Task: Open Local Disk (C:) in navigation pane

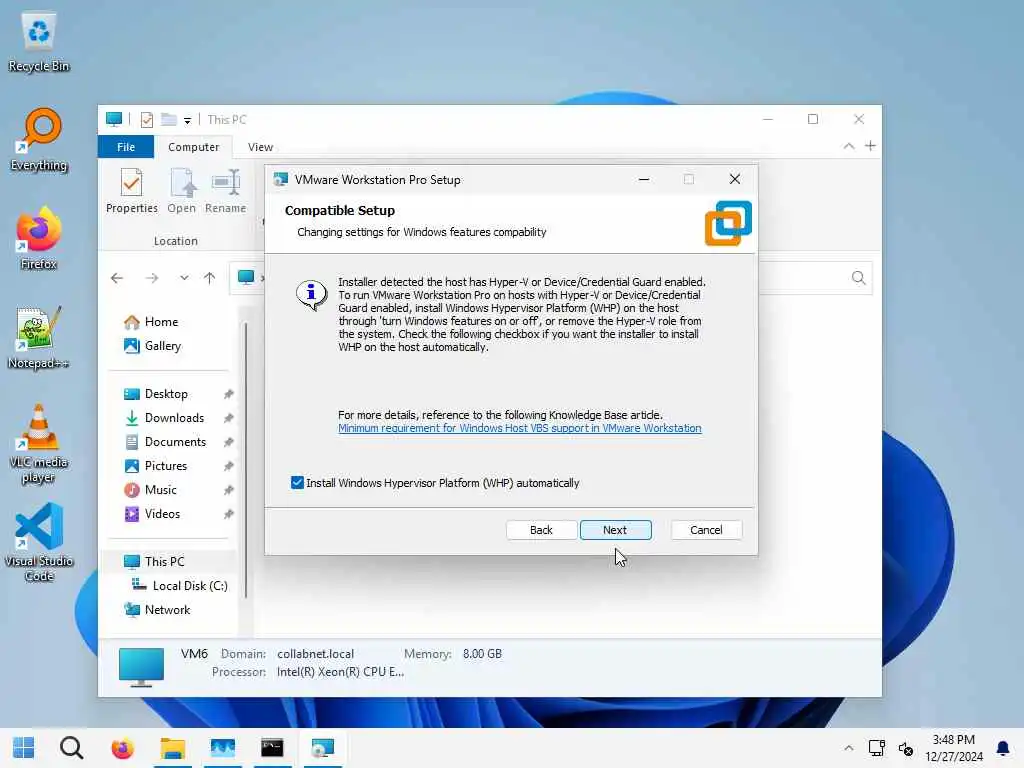Action: (180, 586)
